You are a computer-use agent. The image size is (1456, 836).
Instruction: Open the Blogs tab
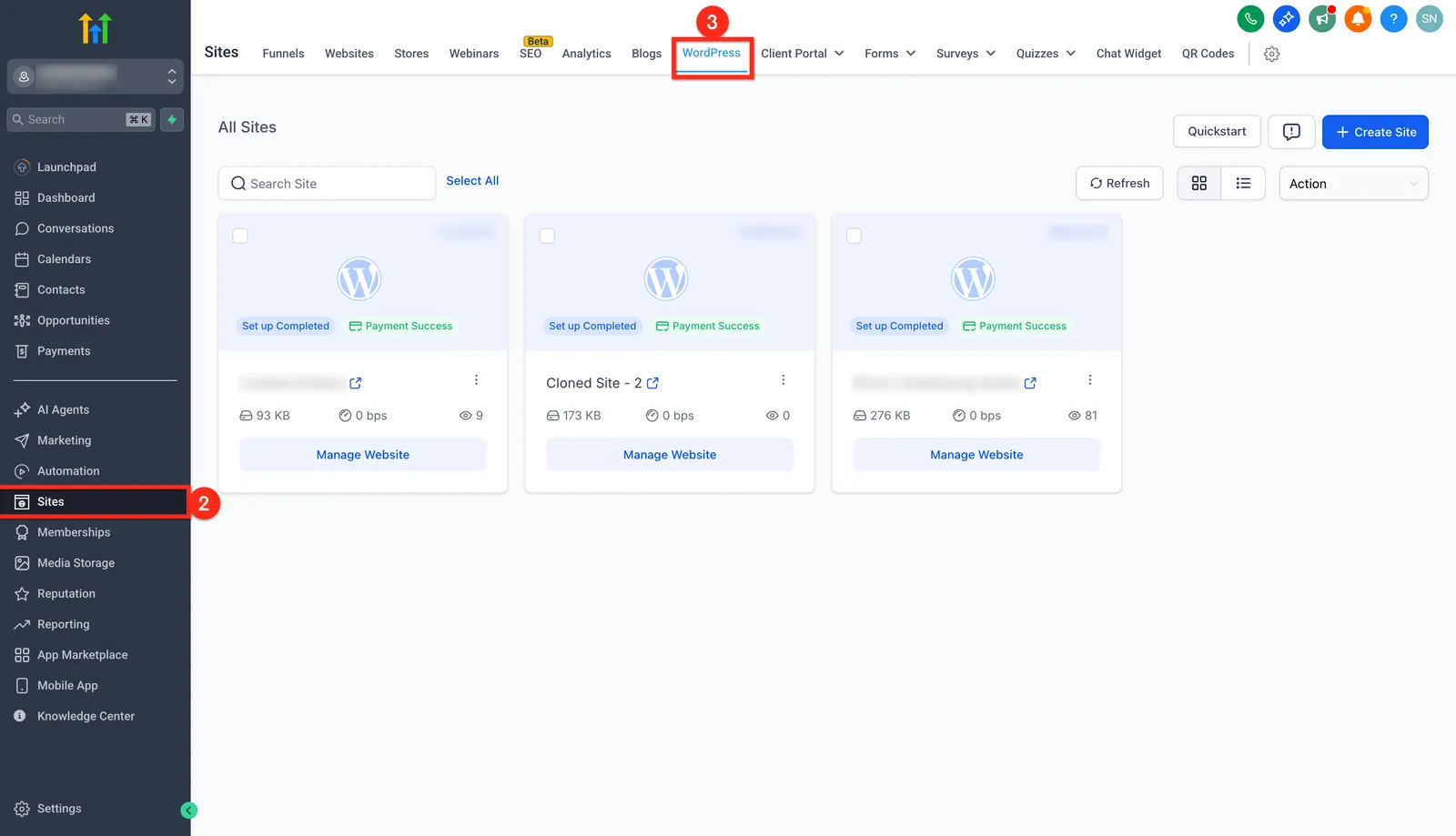646,54
